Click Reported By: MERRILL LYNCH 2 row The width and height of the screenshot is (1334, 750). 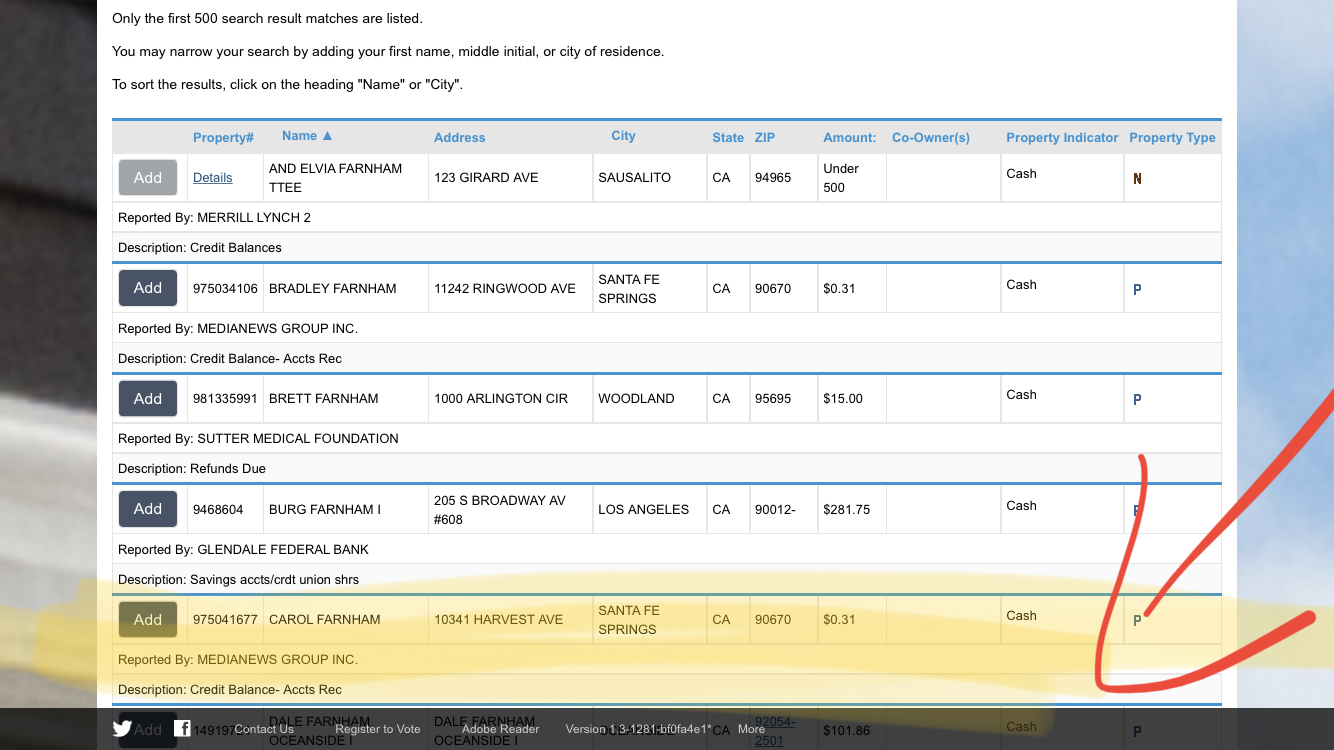pyautogui.click(x=667, y=217)
